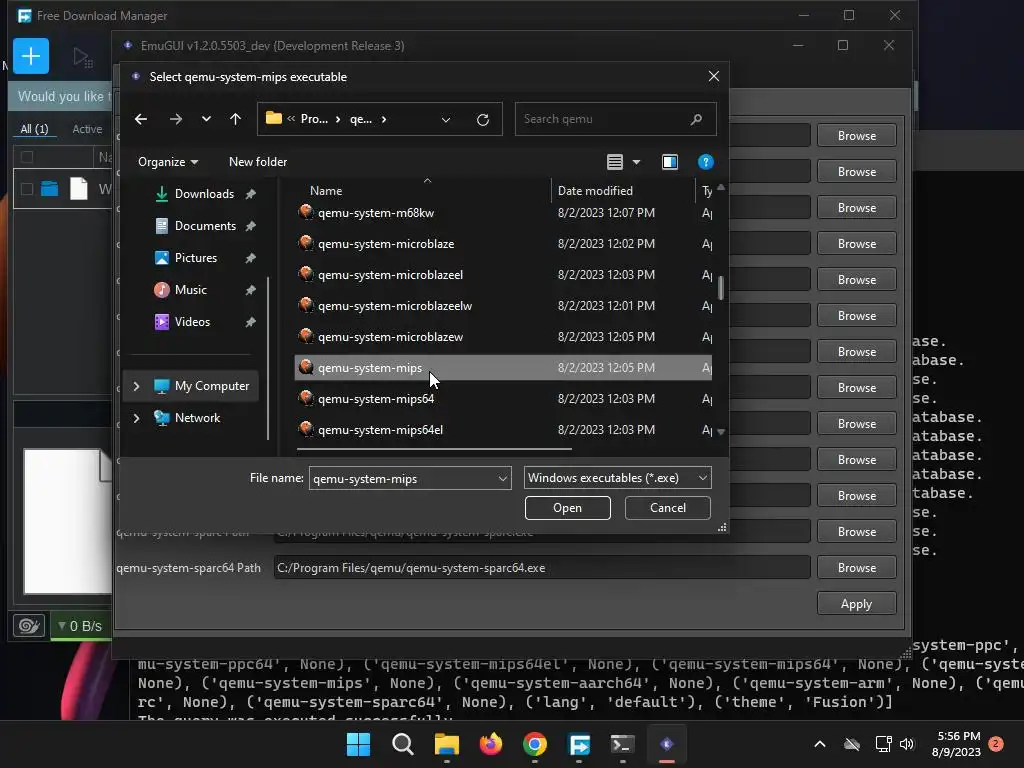This screenshot has width=1024, height=768.
Task: Open Documents in navigation pane
Action: (205, 226)
